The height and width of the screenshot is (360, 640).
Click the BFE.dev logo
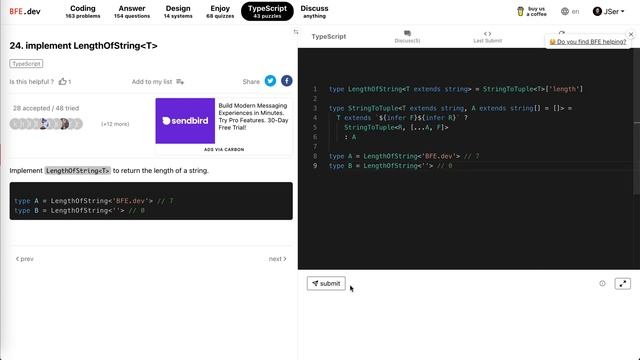(25, 11)
